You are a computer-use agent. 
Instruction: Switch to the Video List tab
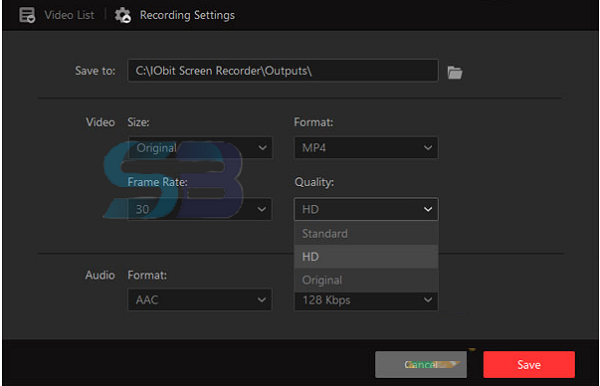pyautogui.click(x=69, y=15)
